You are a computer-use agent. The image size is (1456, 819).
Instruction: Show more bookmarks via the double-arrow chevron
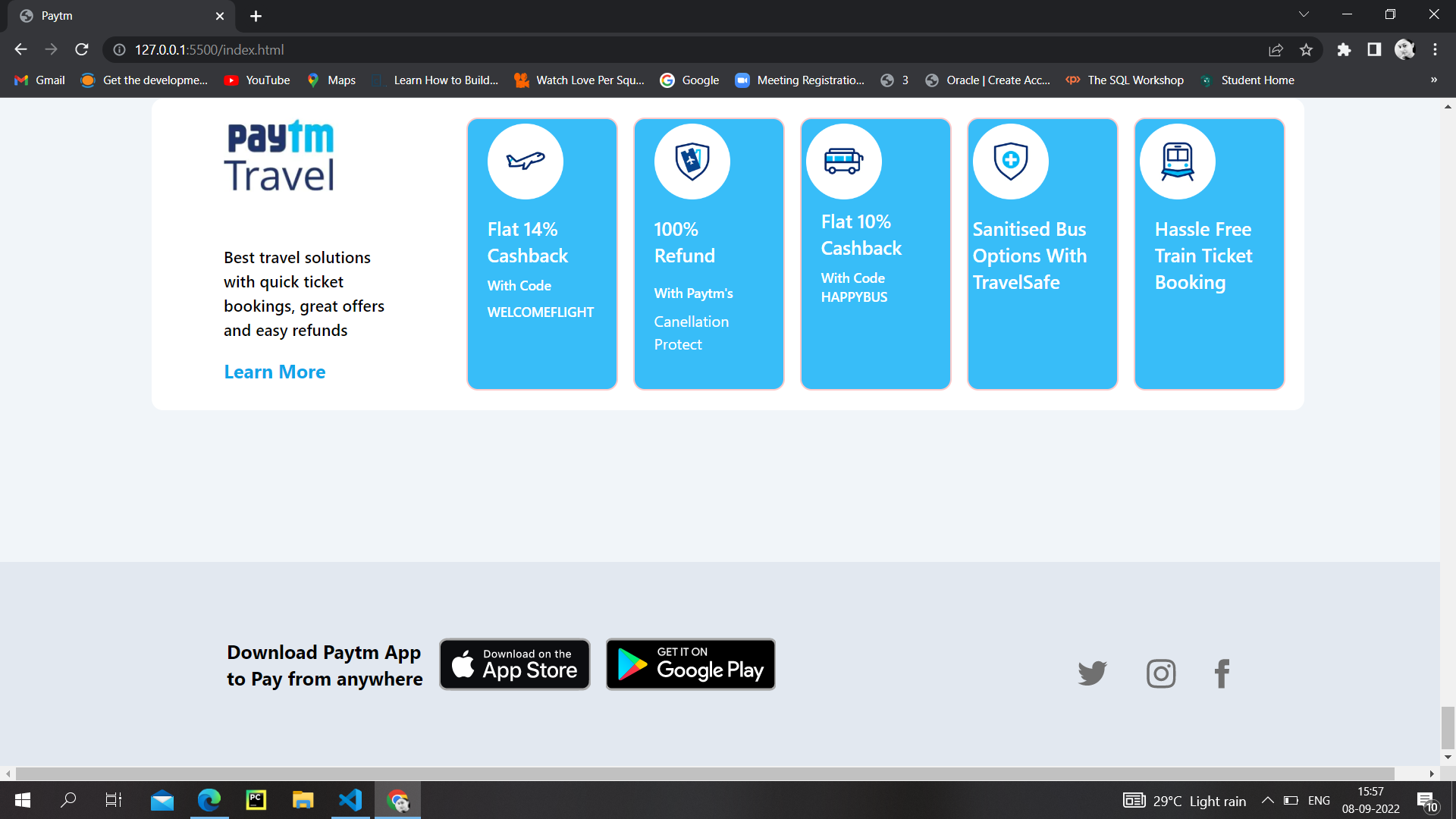tap(1434, 80)
